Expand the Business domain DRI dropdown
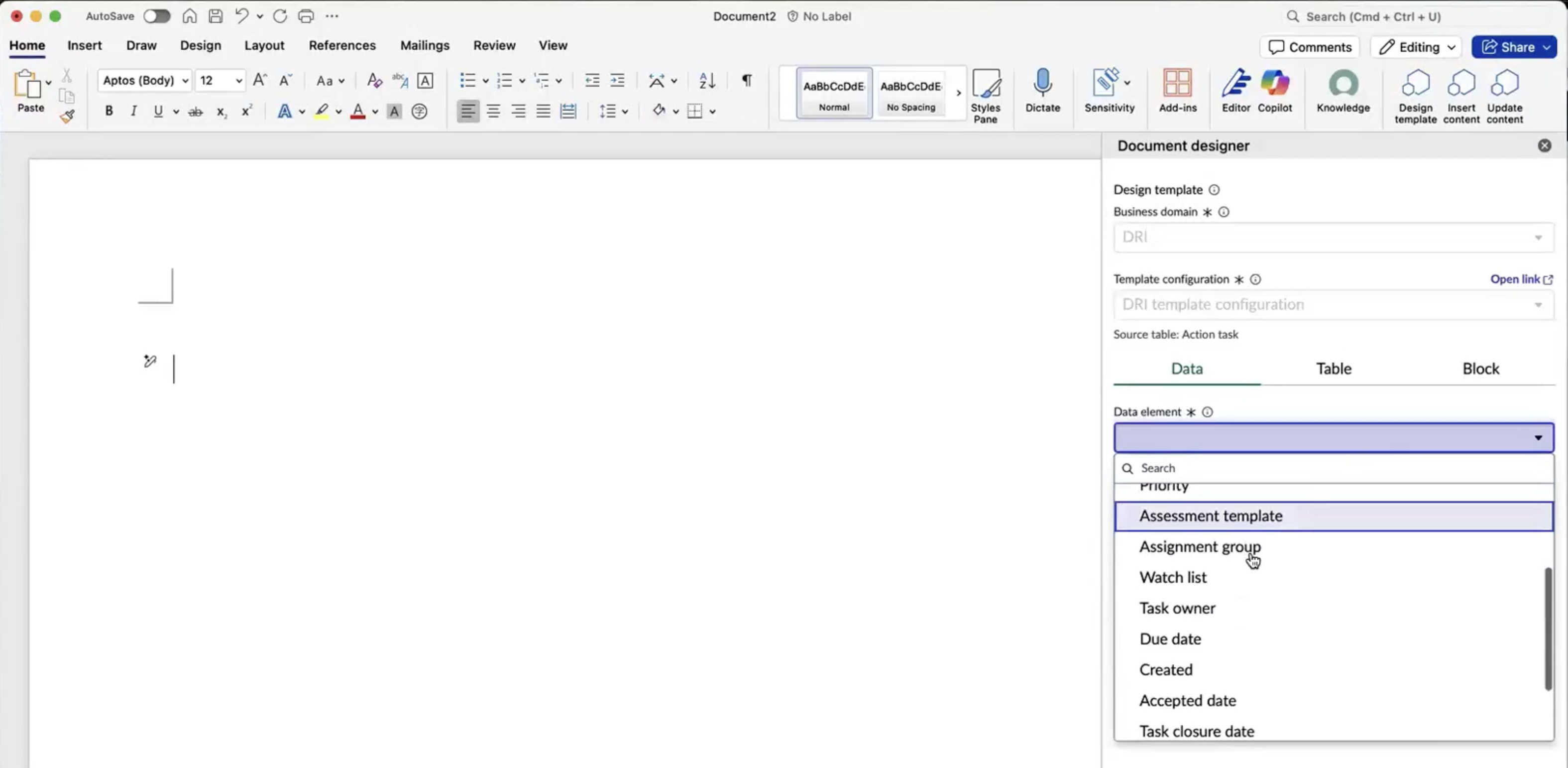The image size is (1568, 768). pos(1333,237)
